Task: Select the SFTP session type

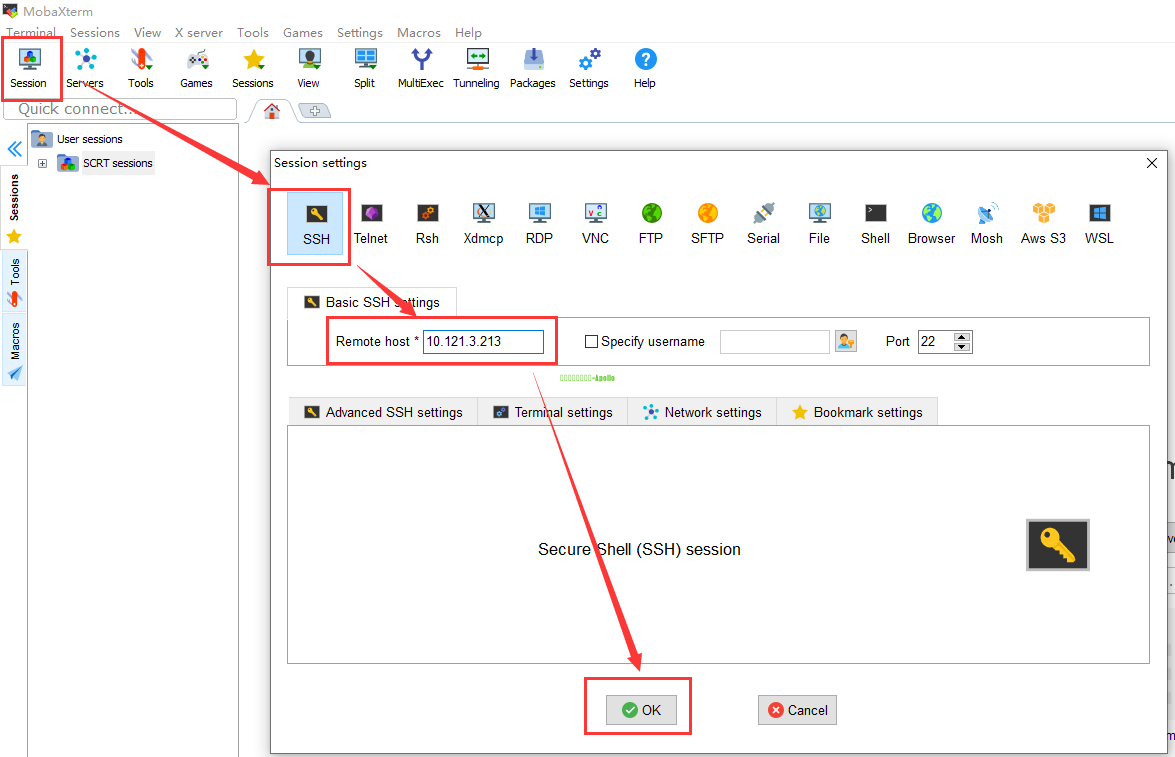Action: point(707,224)
